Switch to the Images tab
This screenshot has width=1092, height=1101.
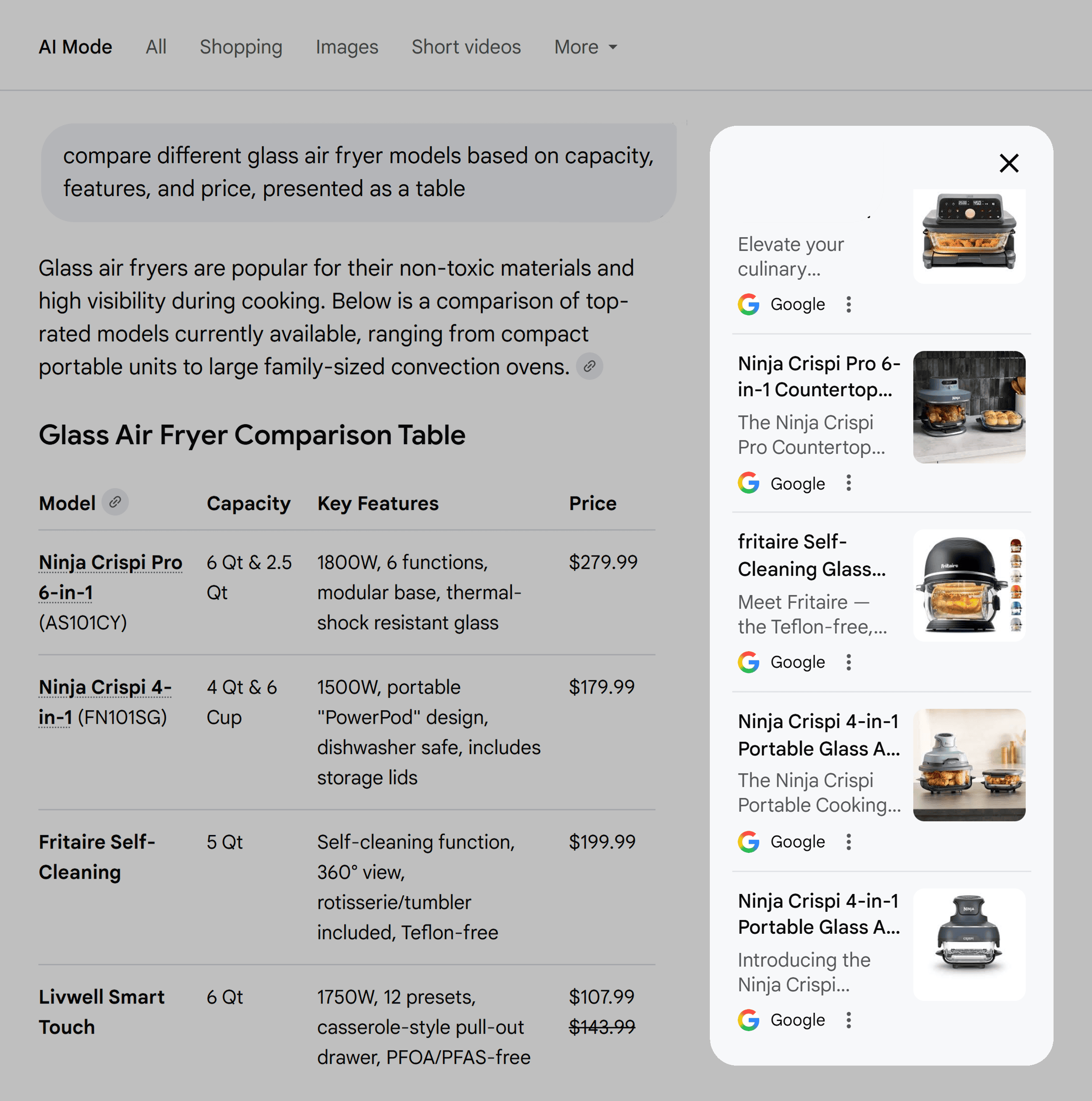coord(346,47)
